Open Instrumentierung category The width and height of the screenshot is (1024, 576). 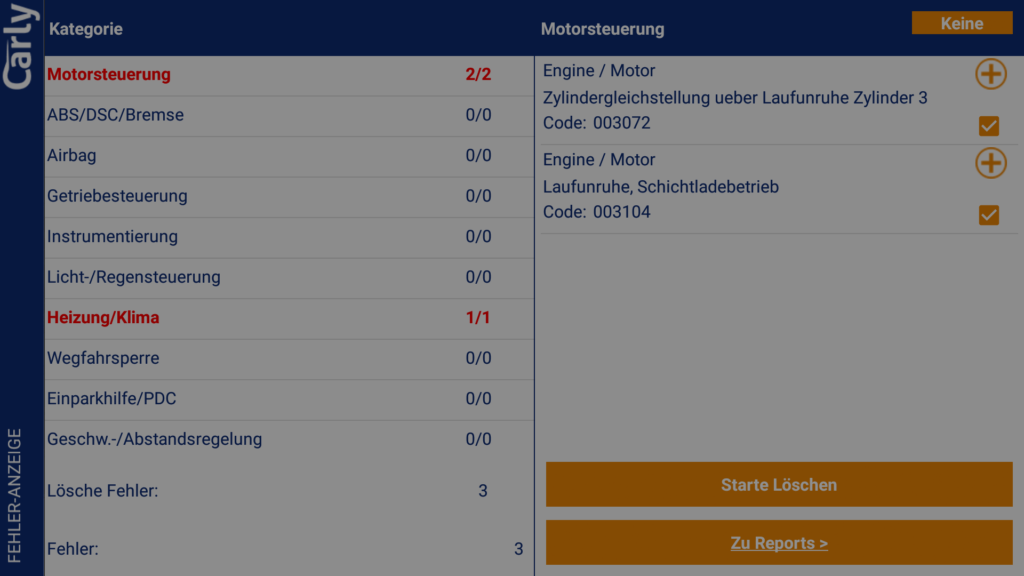pyautogui.click(x=112, y=237)
